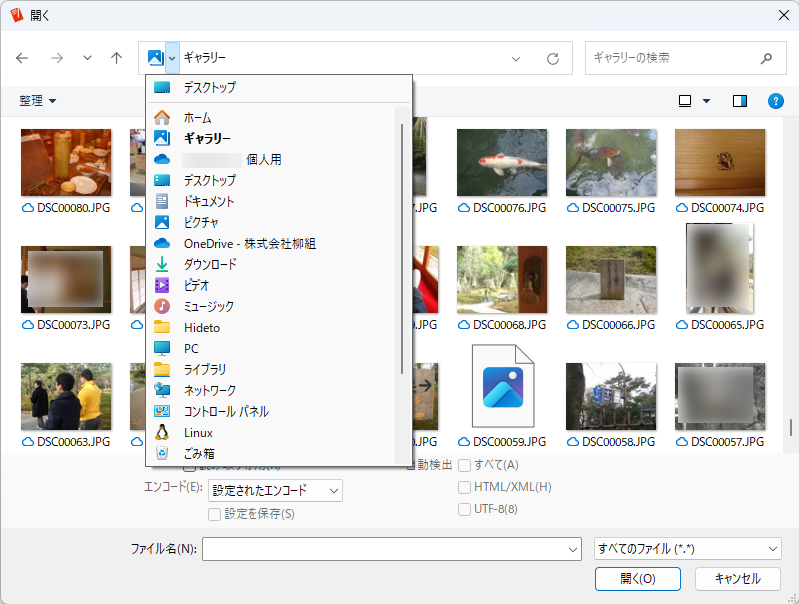Select the DSC00074.JPG thumbnail
The height and width of the screenshot is (604, 799).
click(720, 163)
